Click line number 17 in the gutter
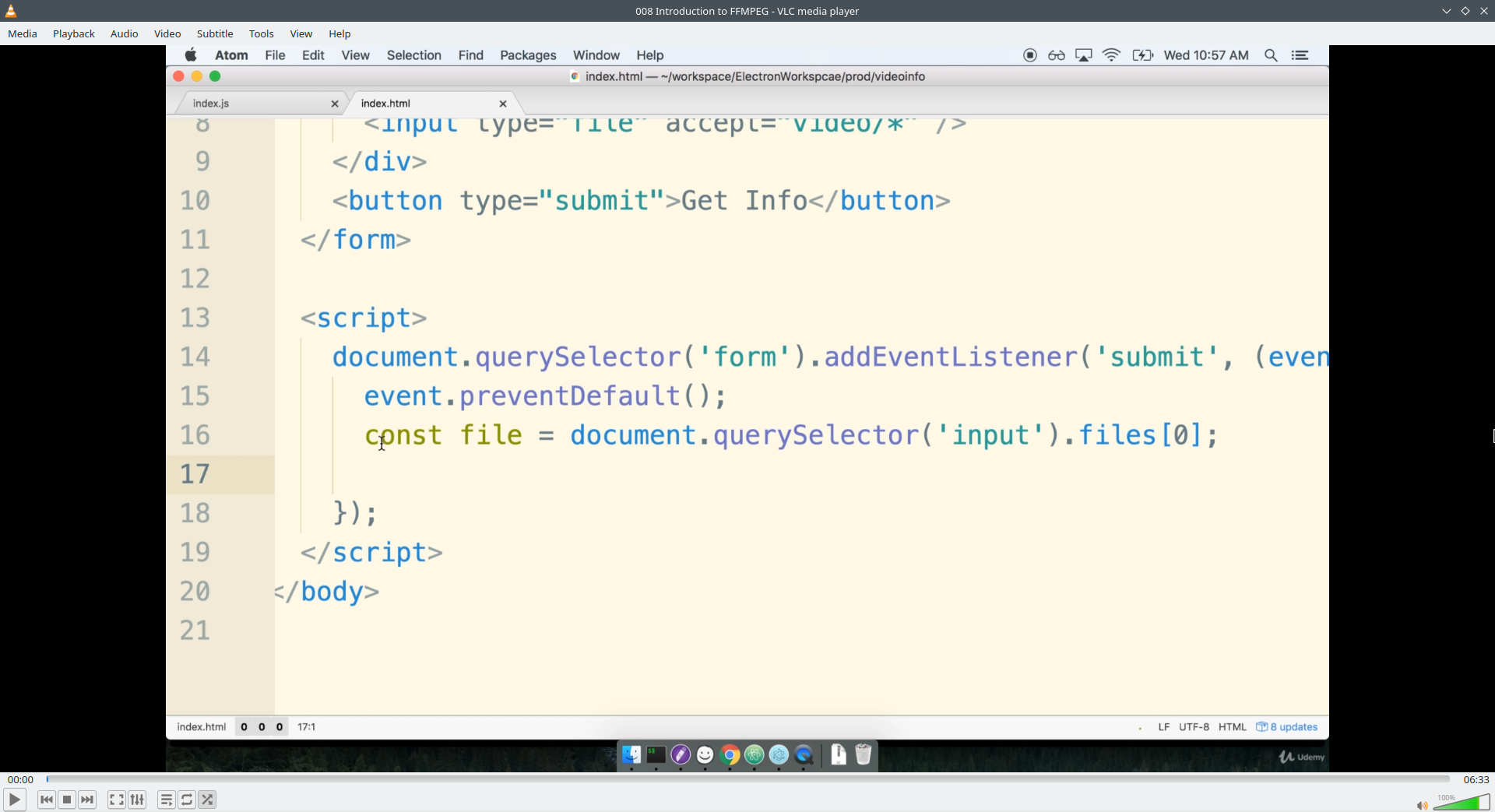 click(x=195, y=474)
